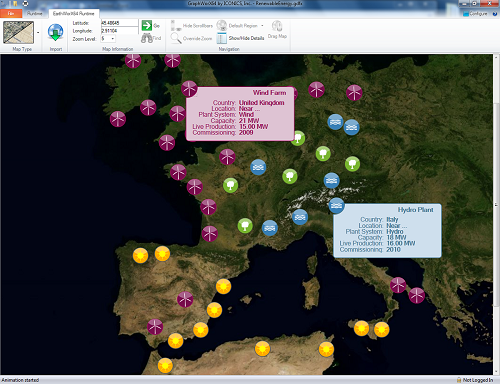Click the Map Type aerial thumbnail
The width and height of the screenshot is (500, 384).
point(18,32)
